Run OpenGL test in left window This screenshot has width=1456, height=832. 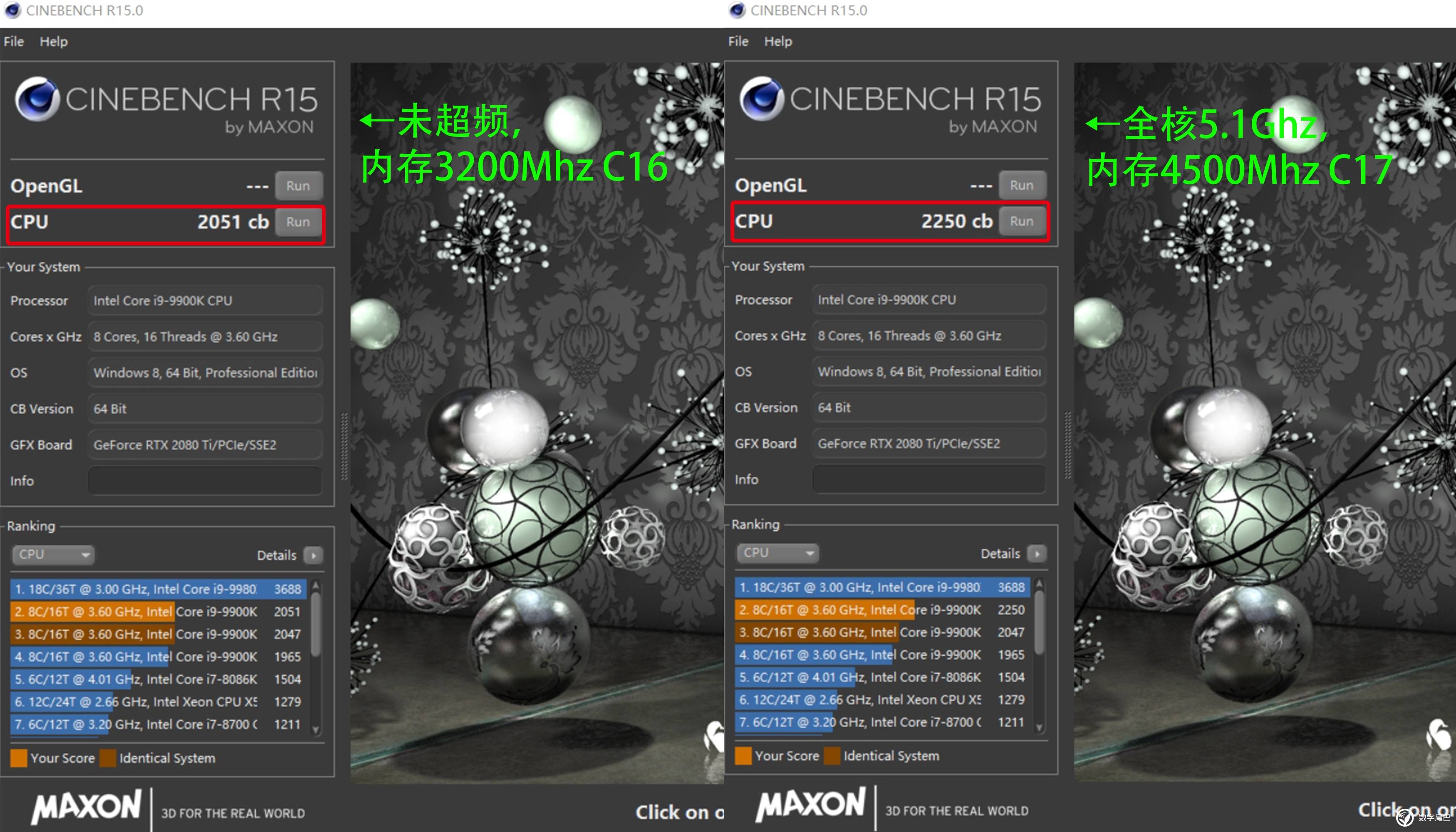pyautogui.click(x=298, y=186)
